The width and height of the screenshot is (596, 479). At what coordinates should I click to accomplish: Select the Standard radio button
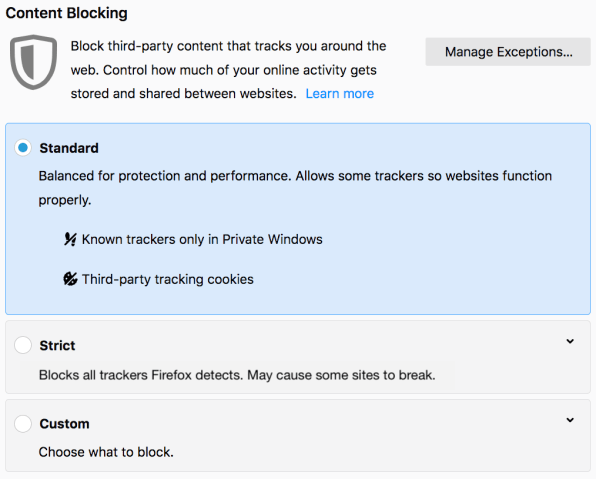tap(23, 148)
